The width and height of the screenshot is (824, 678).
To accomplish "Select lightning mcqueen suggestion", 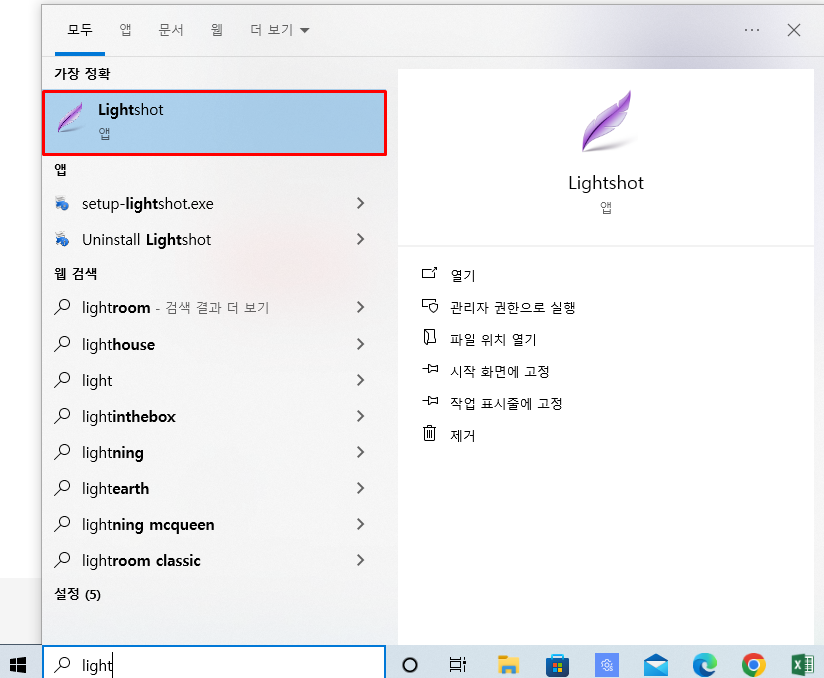I will [x=214, y=524].
